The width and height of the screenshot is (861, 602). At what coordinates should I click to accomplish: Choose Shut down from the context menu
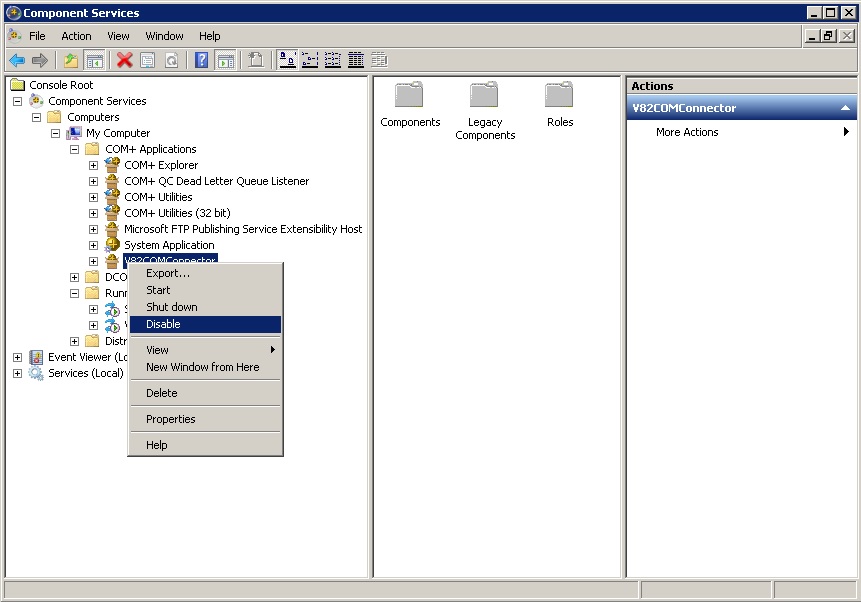tap(205, 307)
